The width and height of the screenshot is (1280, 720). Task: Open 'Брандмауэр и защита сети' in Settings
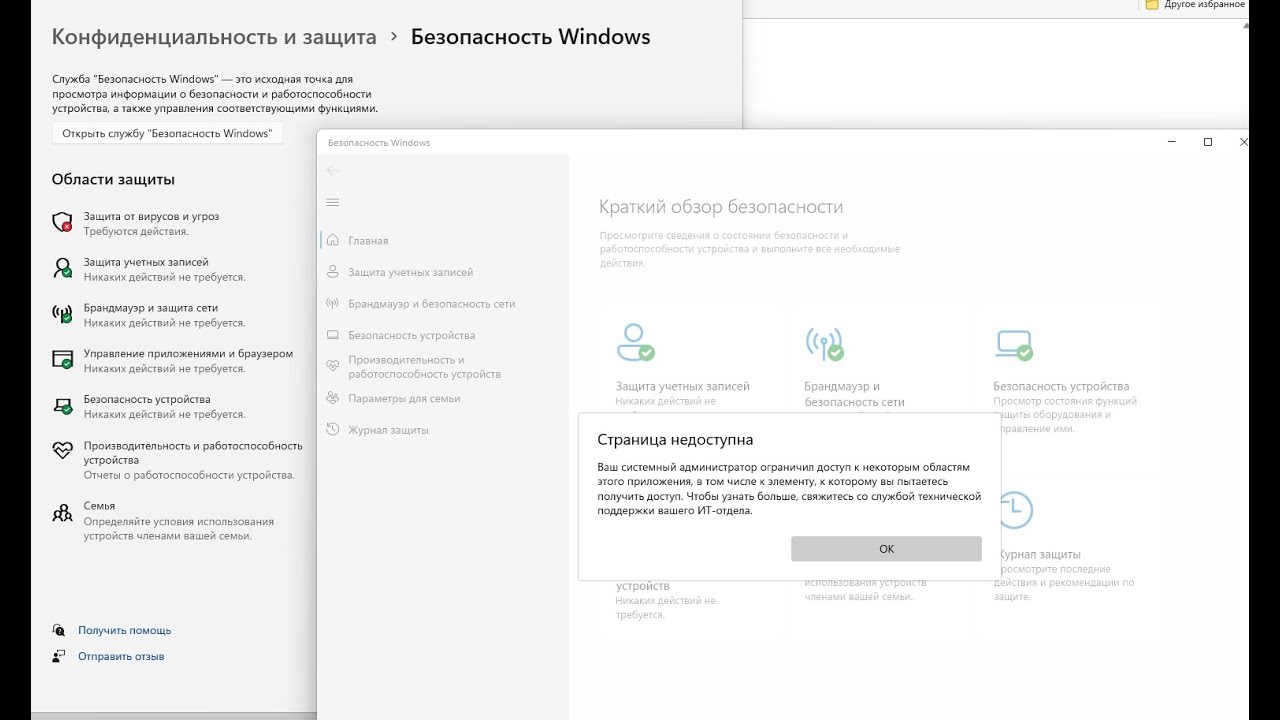150,308
